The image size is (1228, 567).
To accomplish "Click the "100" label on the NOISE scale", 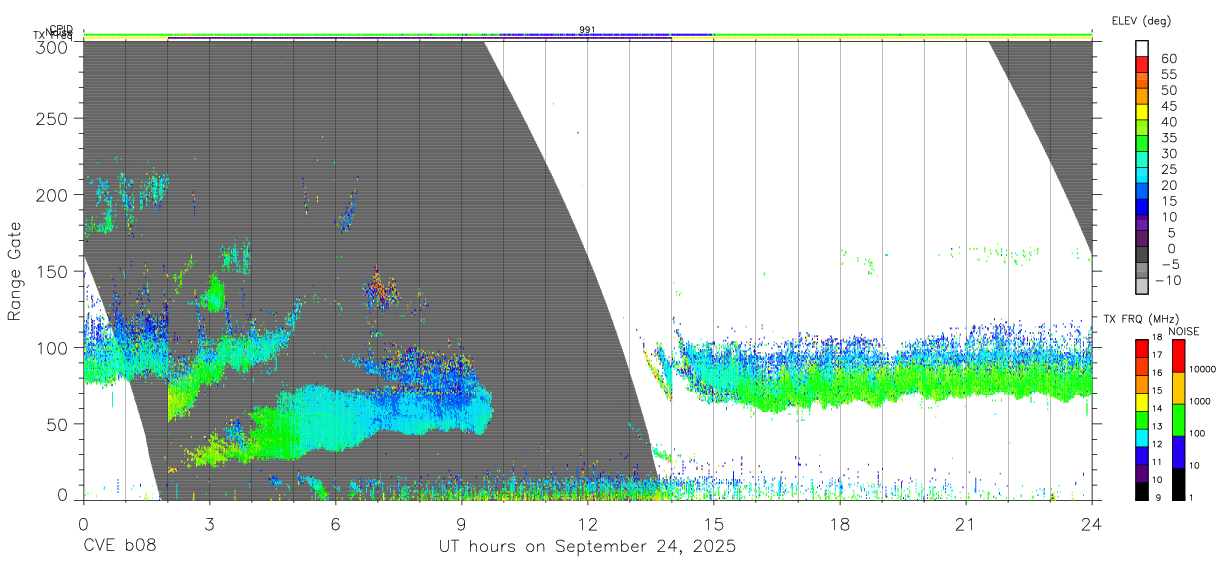I will pyautogui.click(x=1198, y=434).
